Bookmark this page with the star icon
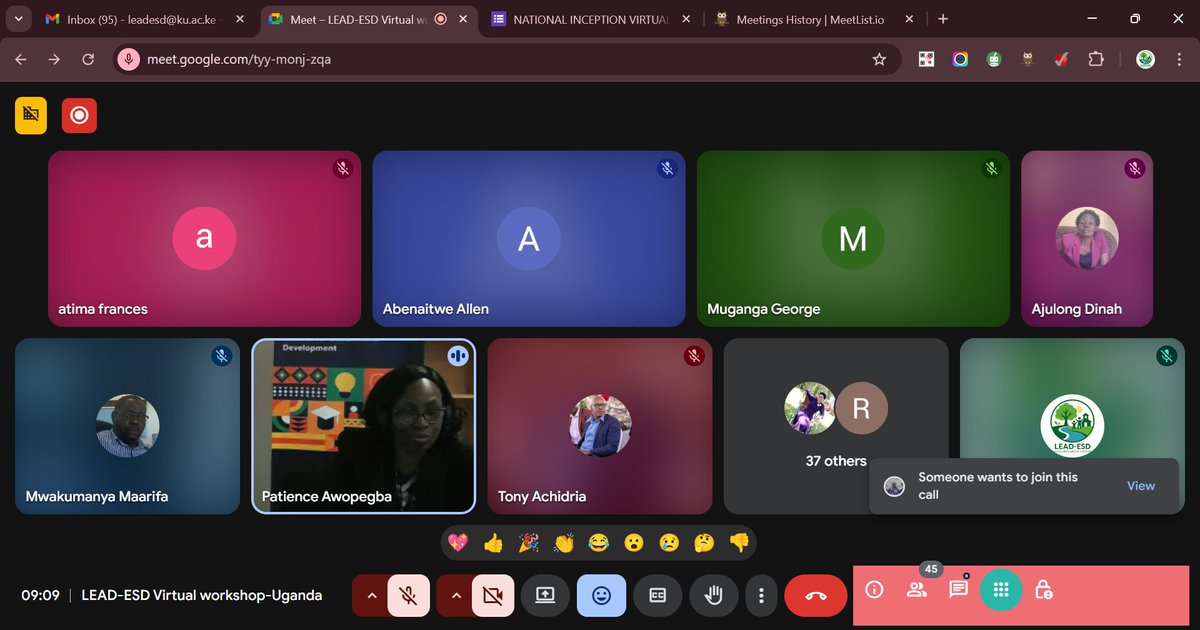The image size is (1200, 630). point(879,59)
